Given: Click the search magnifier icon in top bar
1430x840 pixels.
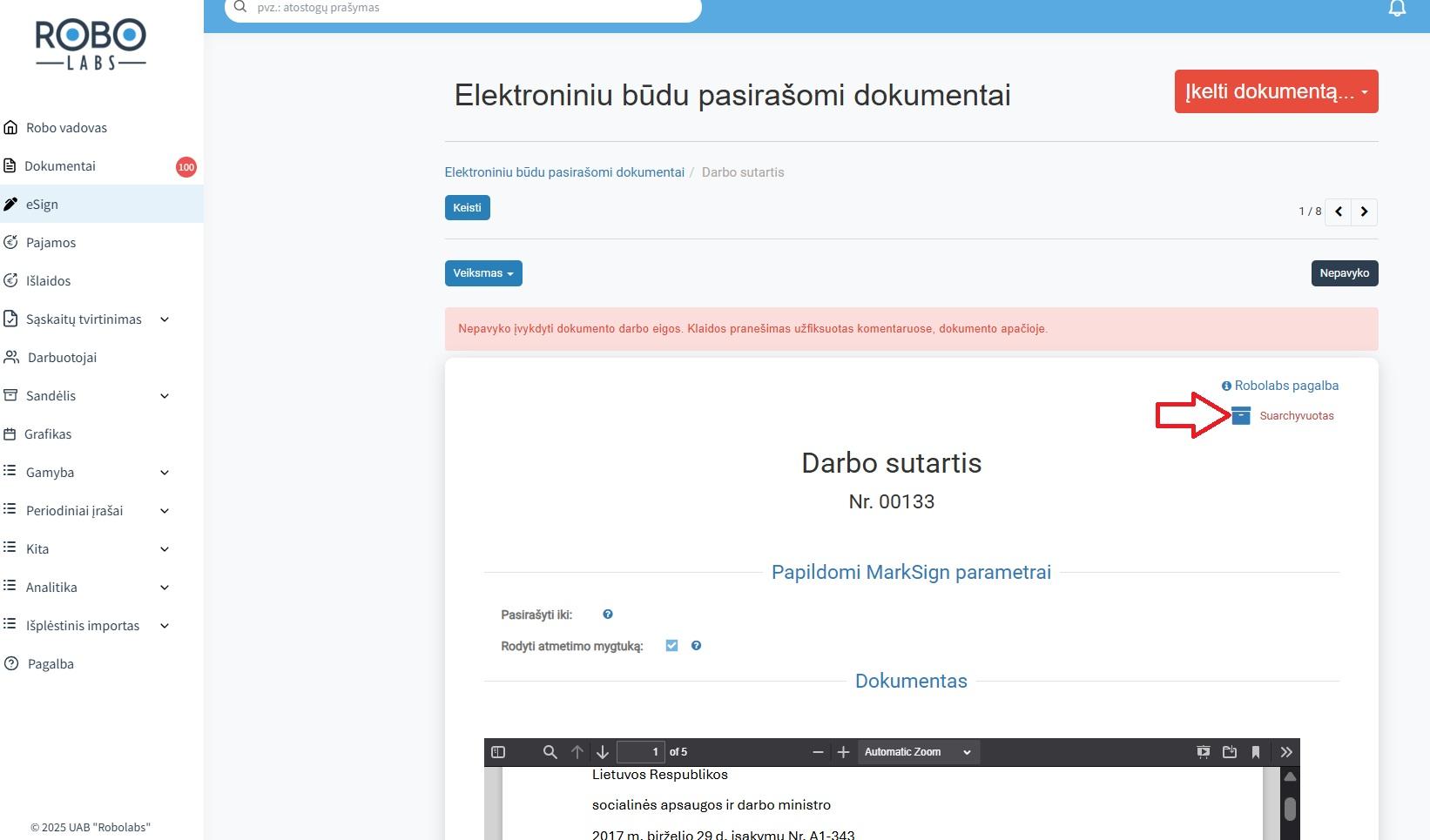Looking at the screenshot, I should pyautogui.click(x=241, y=7).
